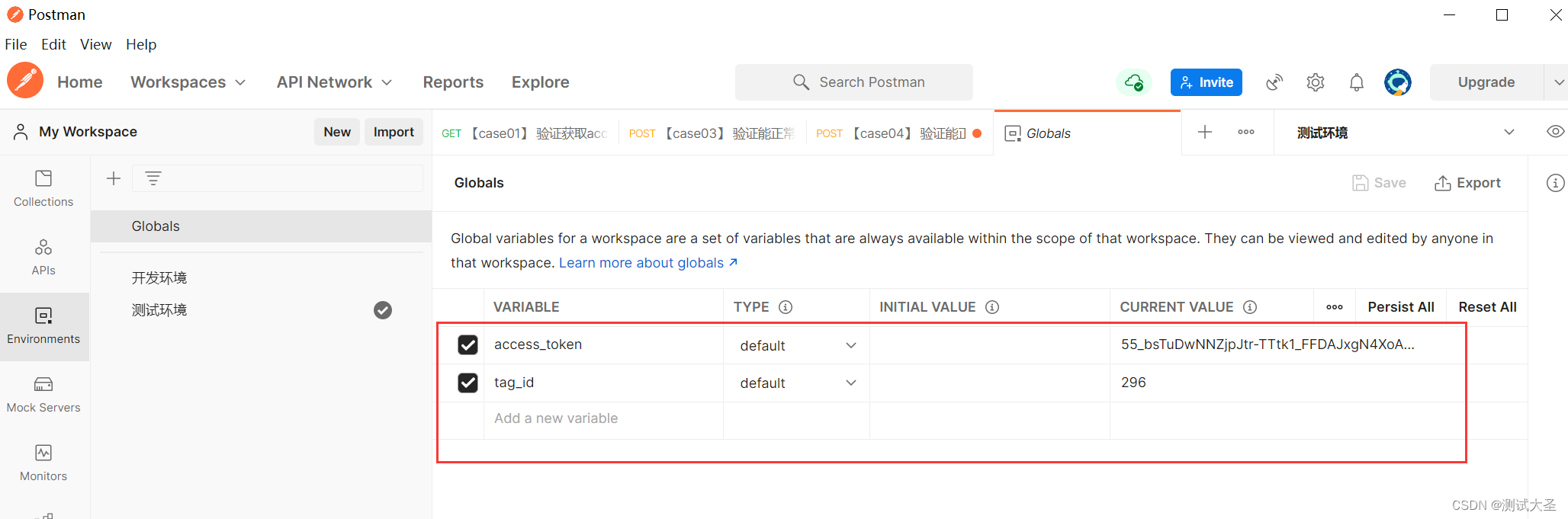Open Collections in sidebar
Image resolution: width=1568 pixels, height=519 pixels.
43,189
